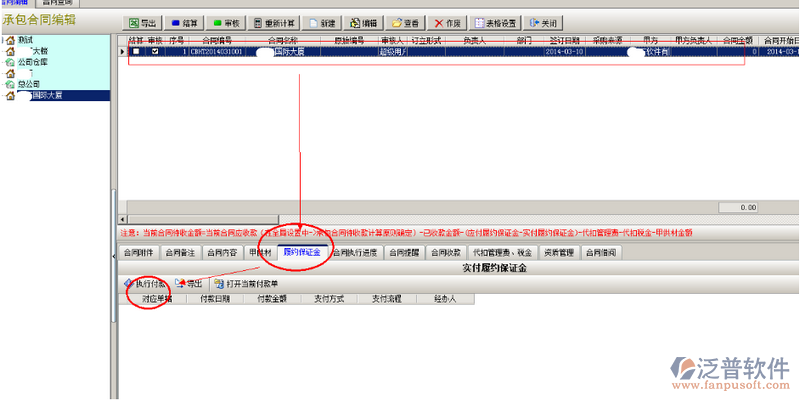Switch to the 合同附件 tab

click(138, 253)
